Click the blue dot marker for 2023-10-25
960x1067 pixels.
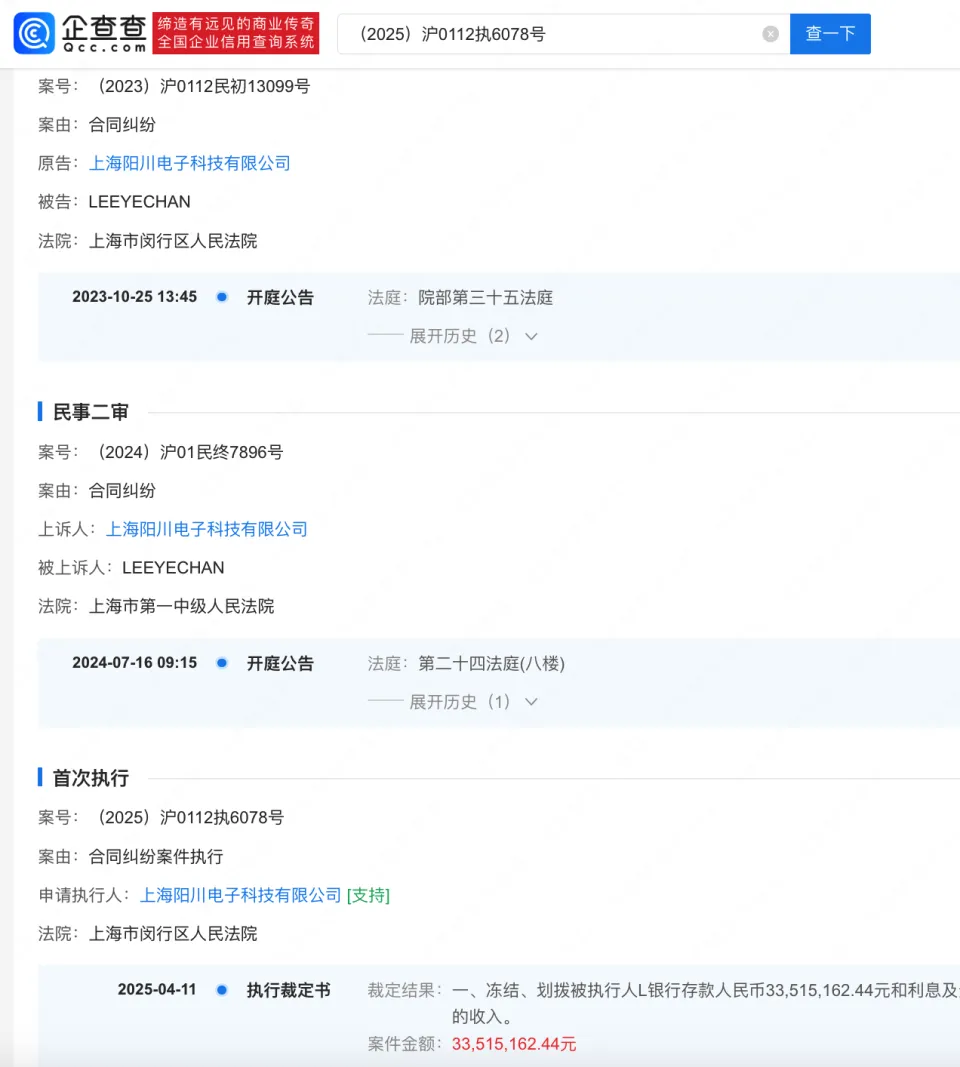pyautogui.click(x=222, y=297)
